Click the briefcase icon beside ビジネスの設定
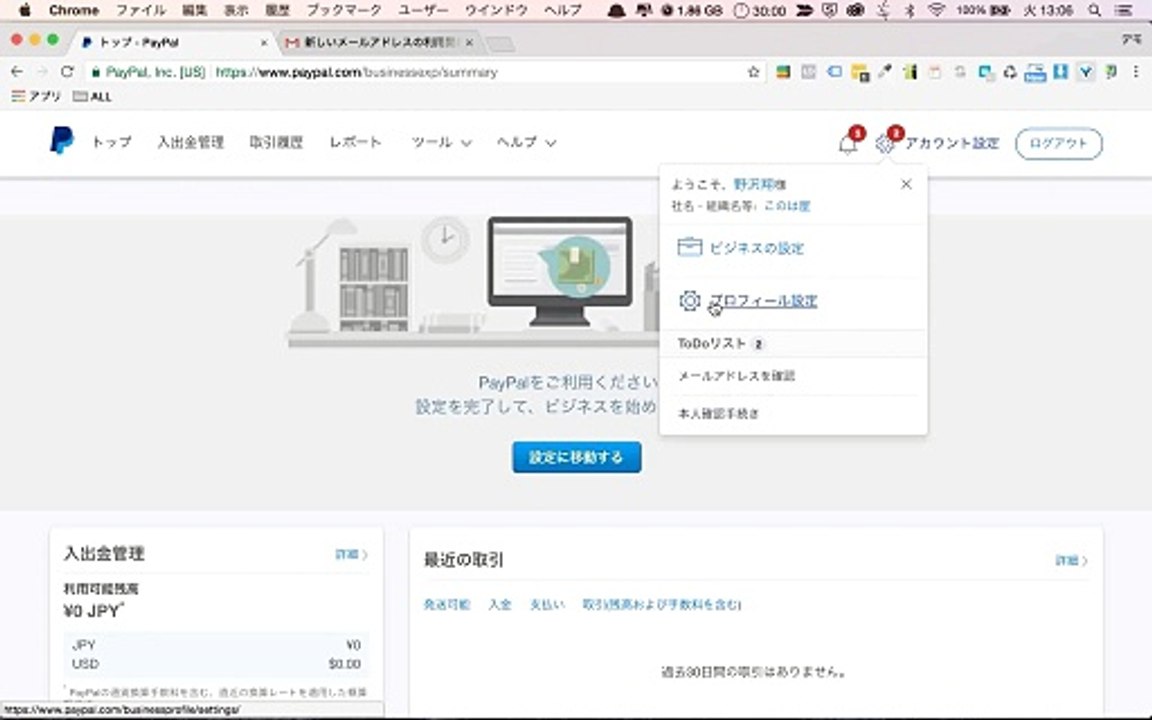Screen dimensions: 1152x720 pyautogui.click(x=689, y=247)
